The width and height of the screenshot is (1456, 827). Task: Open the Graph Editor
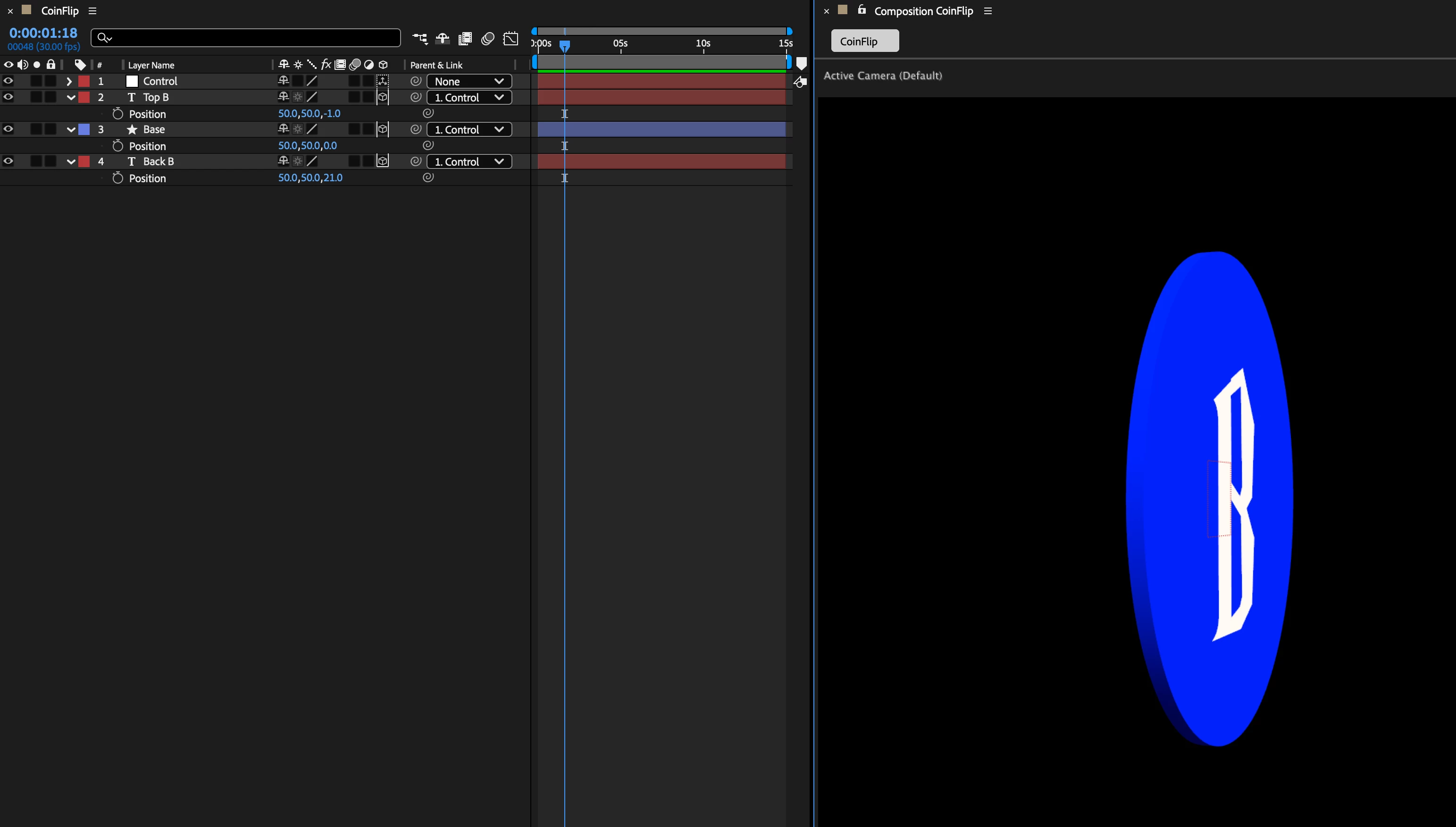(510, 39)
